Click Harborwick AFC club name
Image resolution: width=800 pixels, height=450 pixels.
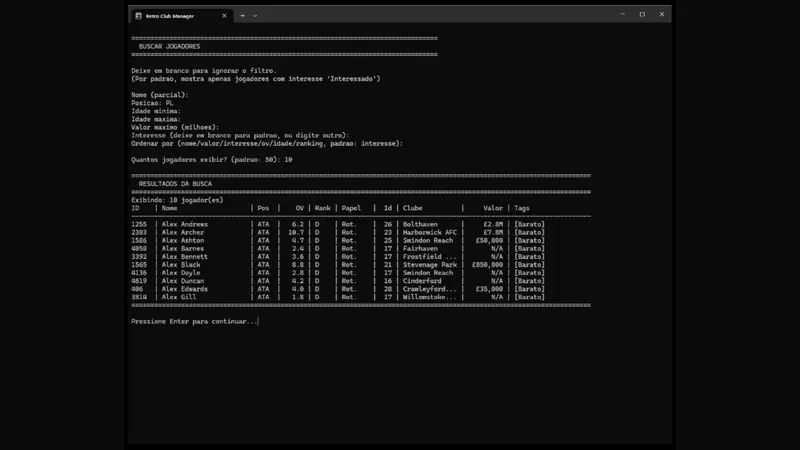coord(430,232)
